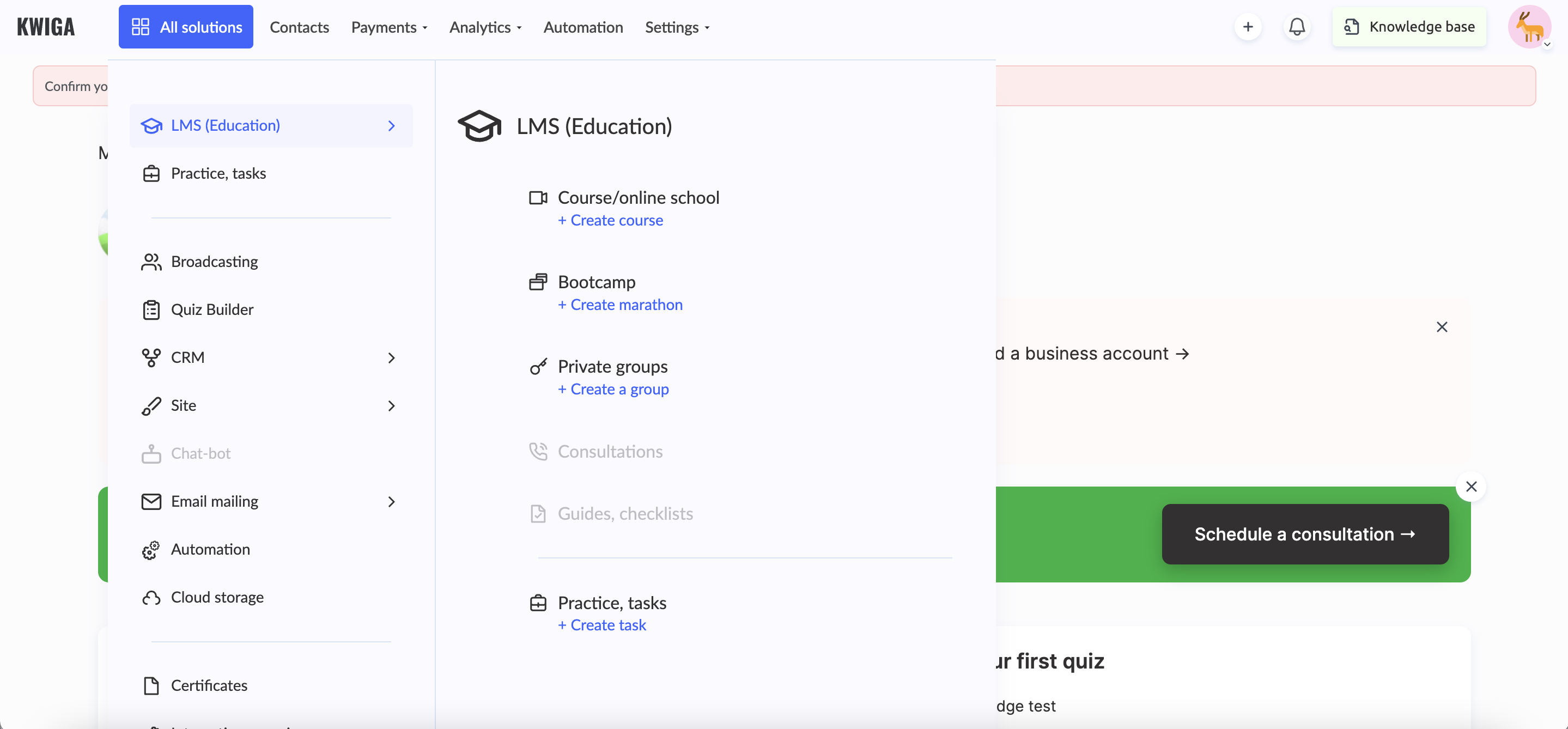Click the Automation top navigation item
The height and width of the screenshot is (729, 1568).
583,26
